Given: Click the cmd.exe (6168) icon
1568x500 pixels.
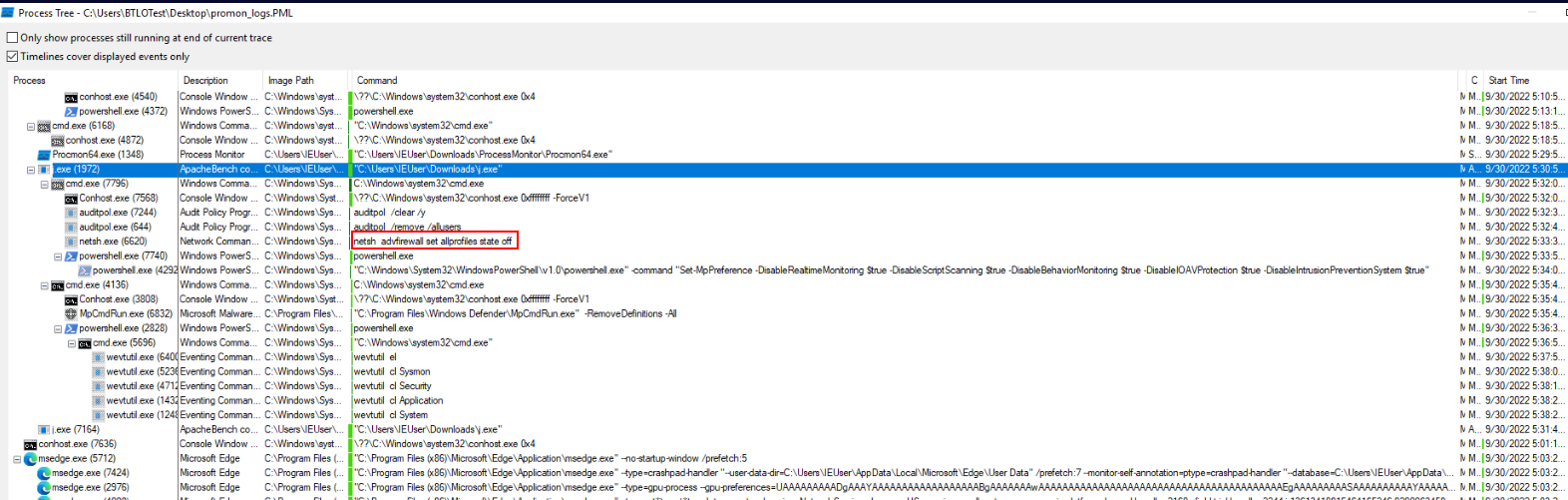Looking at the screenshot, I should click(44, 127).
